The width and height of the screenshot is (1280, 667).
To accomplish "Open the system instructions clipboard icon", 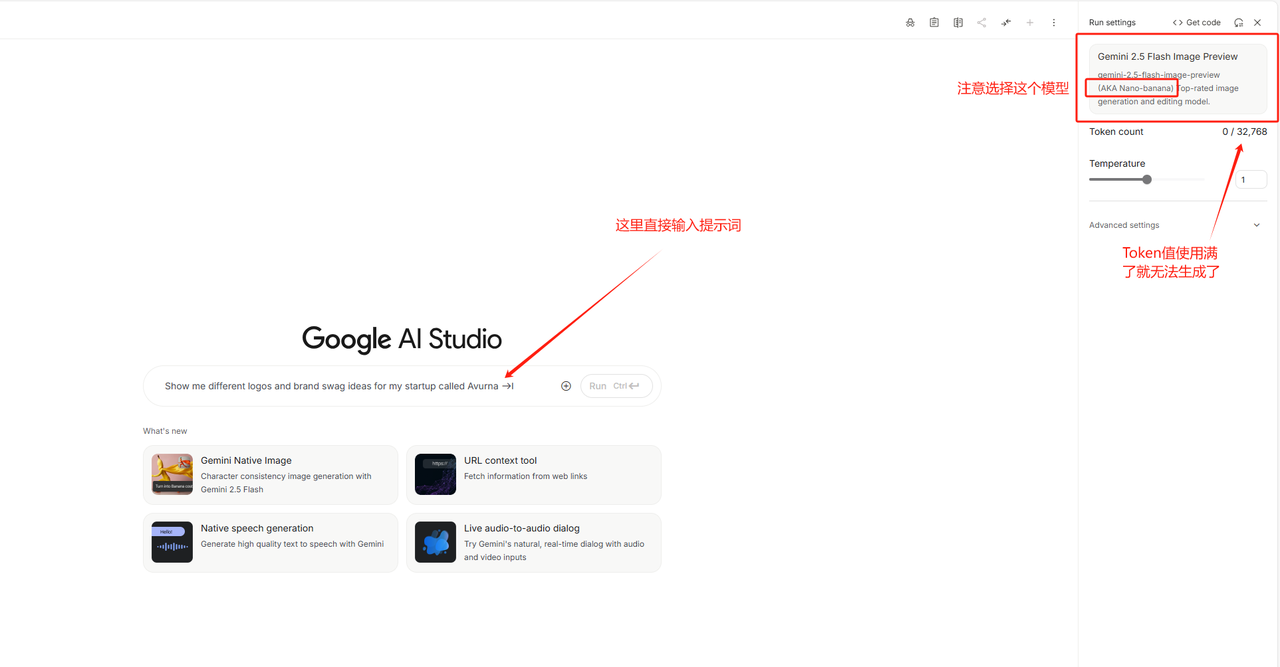I will 934,22.
